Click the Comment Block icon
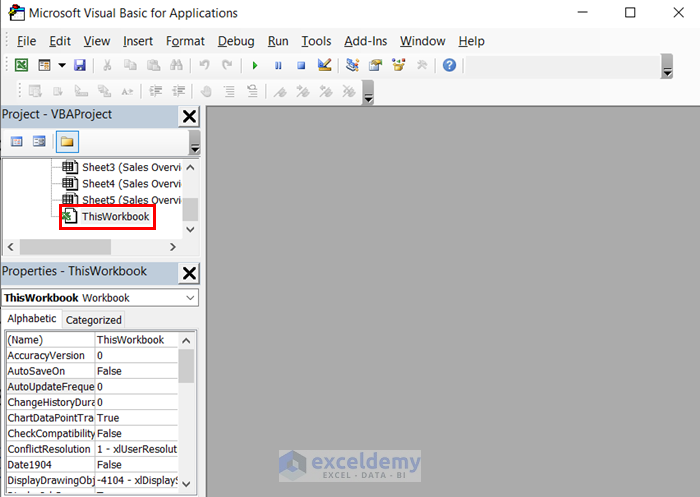The height and width of the screenshot is (497, 700). [229, 92]
